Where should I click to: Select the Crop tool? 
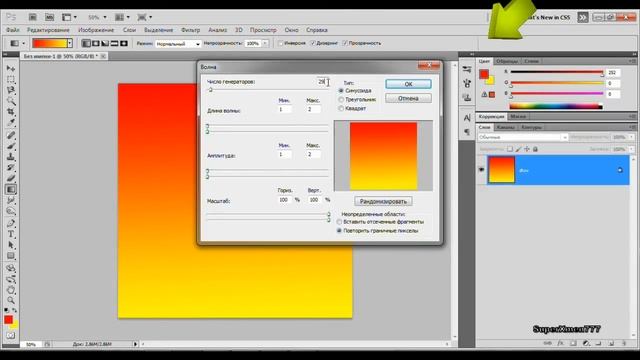tap(11, 112)
